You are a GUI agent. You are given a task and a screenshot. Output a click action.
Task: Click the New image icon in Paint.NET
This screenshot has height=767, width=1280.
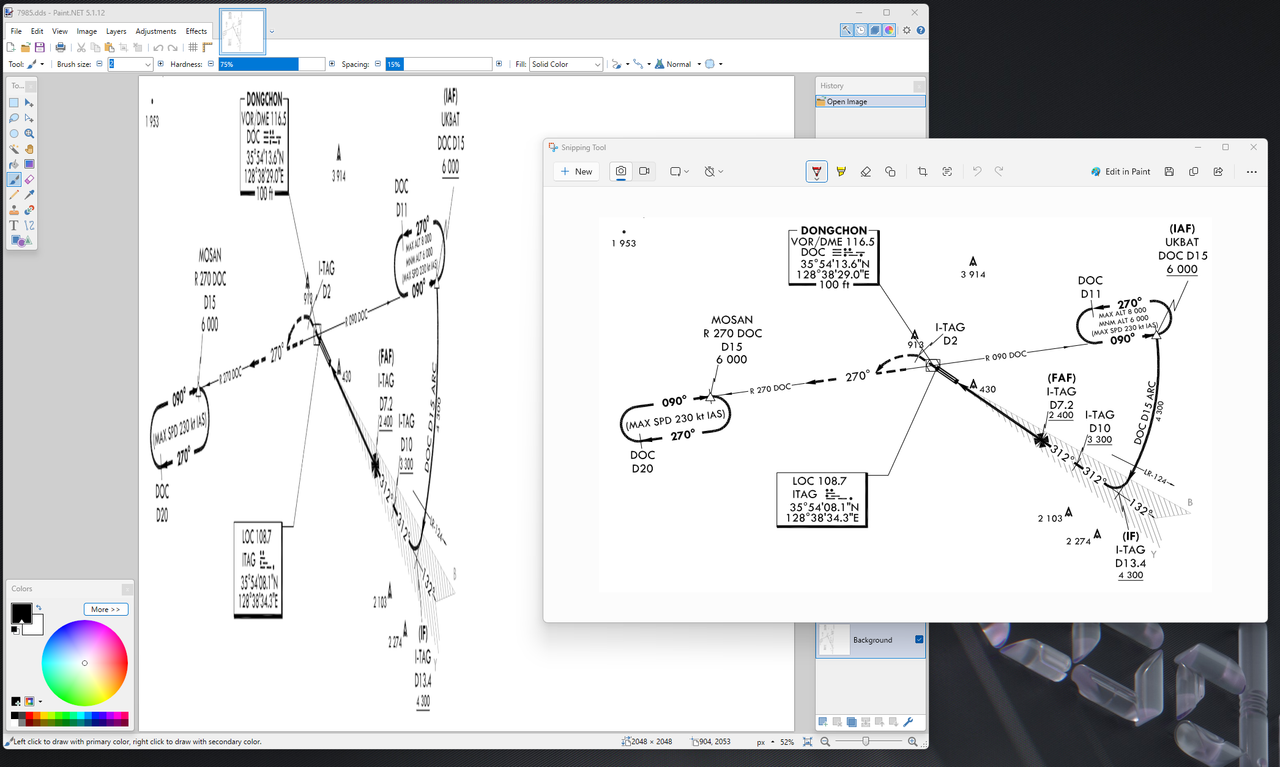[x=13, y=47]
